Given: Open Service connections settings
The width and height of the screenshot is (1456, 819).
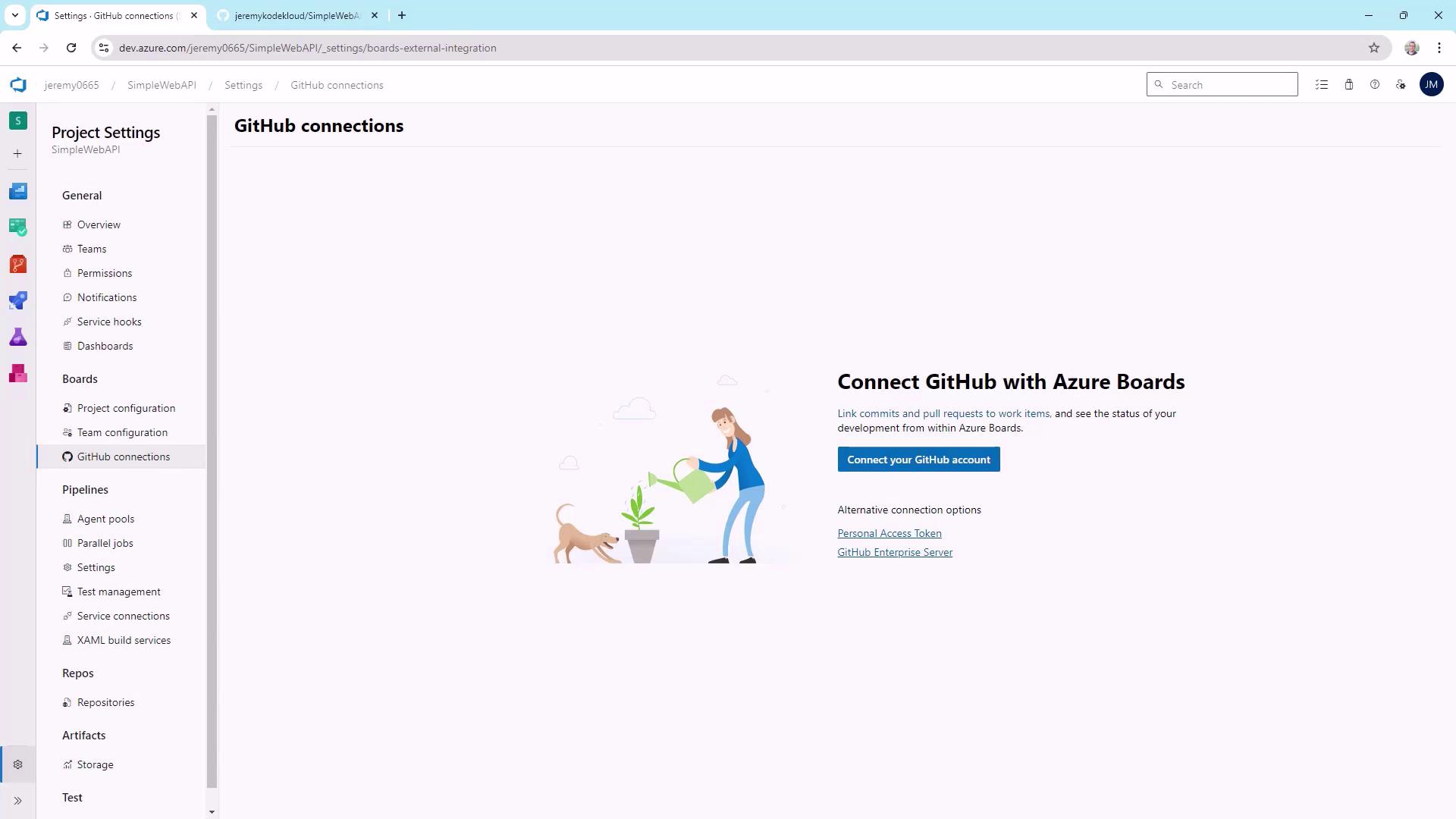Looking at the screenshot, I should 121,616.
